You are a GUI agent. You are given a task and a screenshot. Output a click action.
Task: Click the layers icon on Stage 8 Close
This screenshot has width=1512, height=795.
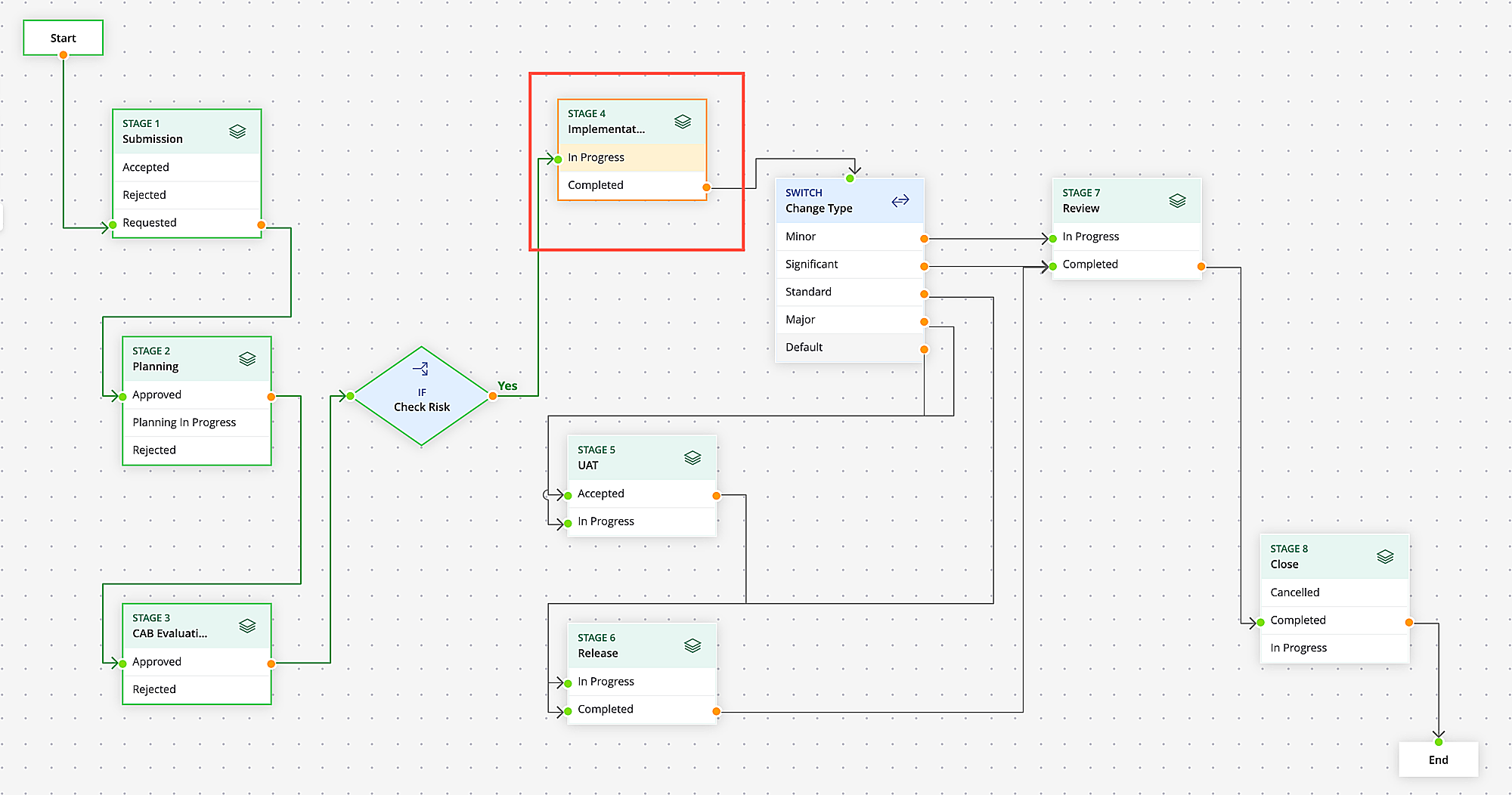click(x=1385, y=556)
